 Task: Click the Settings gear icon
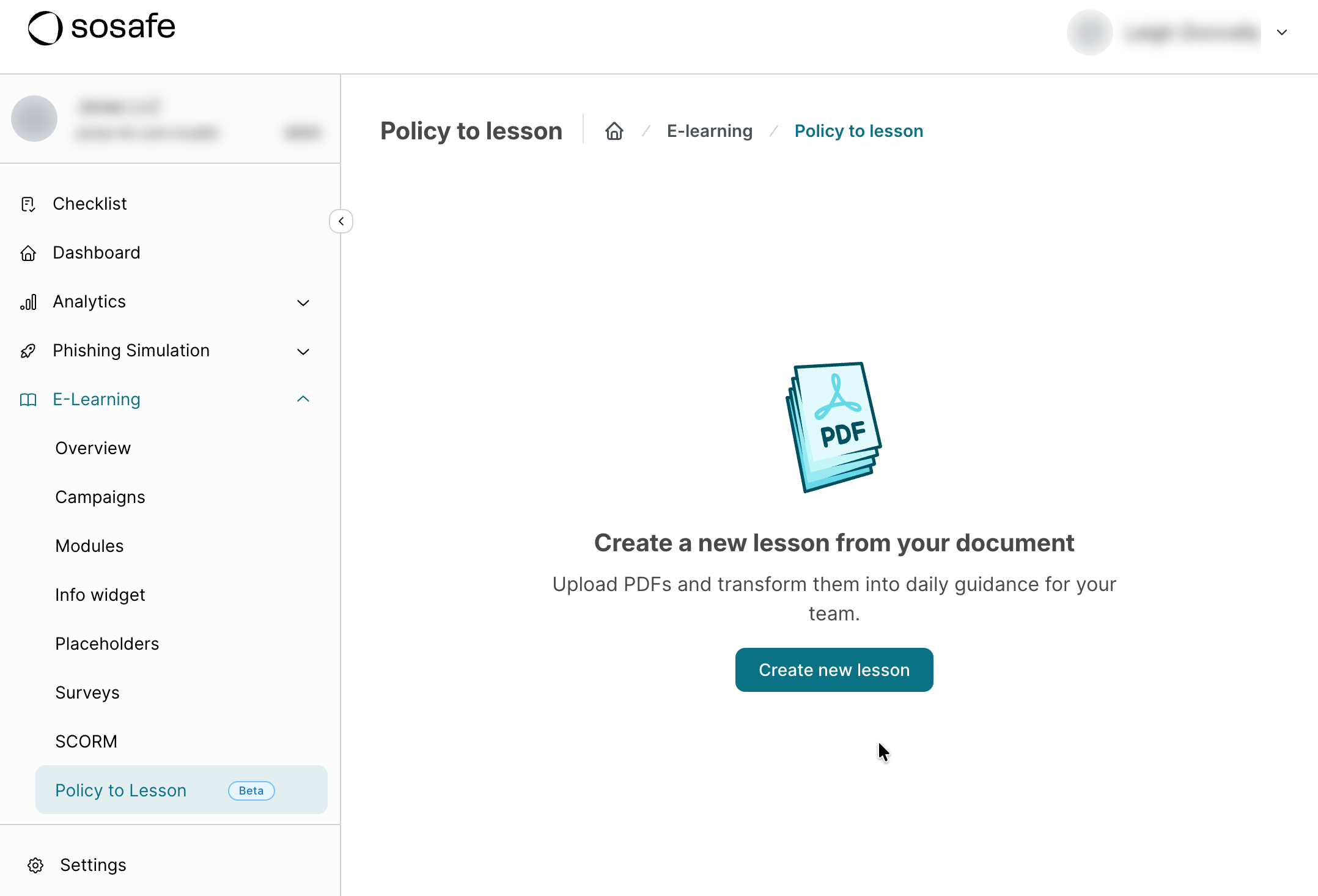(x=35, y=865)
